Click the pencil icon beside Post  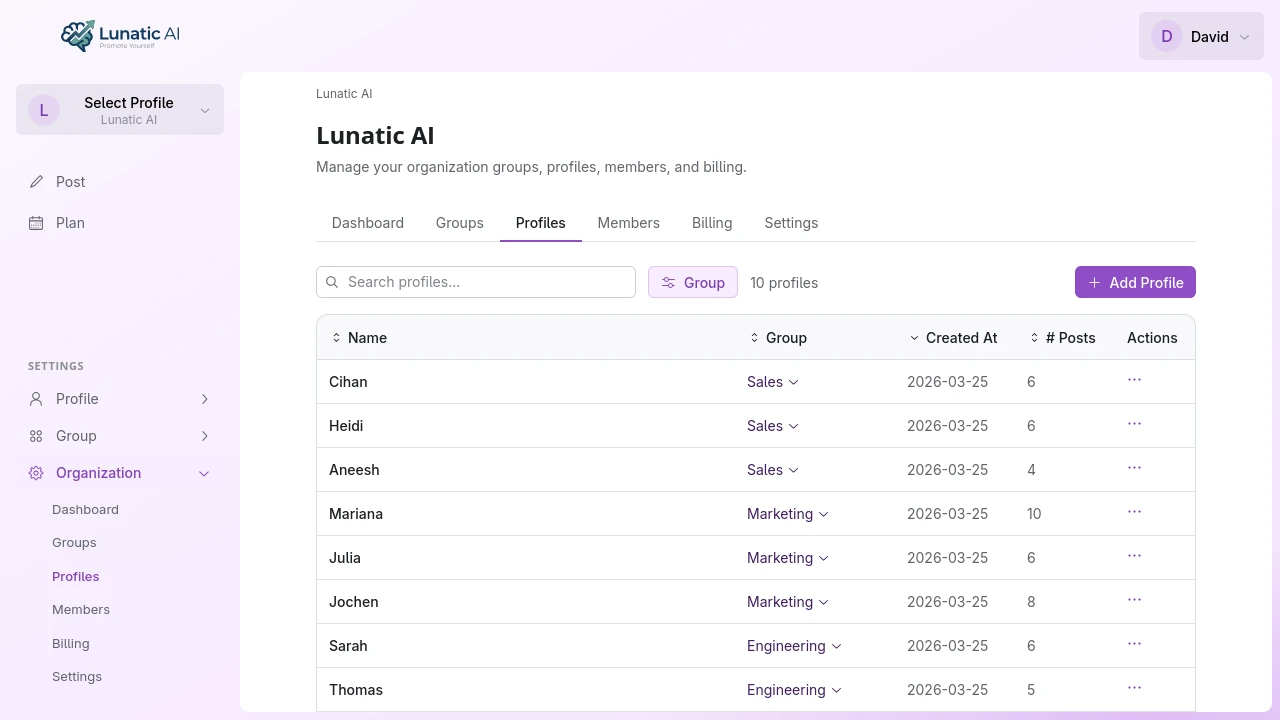(36, 182)
